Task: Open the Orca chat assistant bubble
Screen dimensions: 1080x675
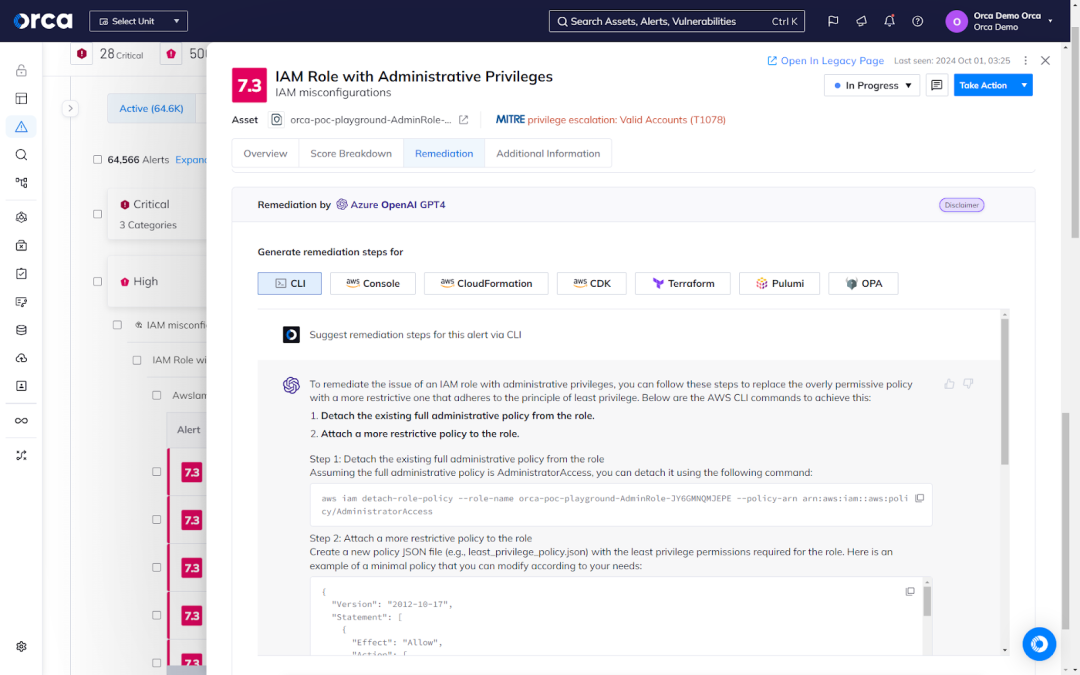Action: pos(1039,644)
